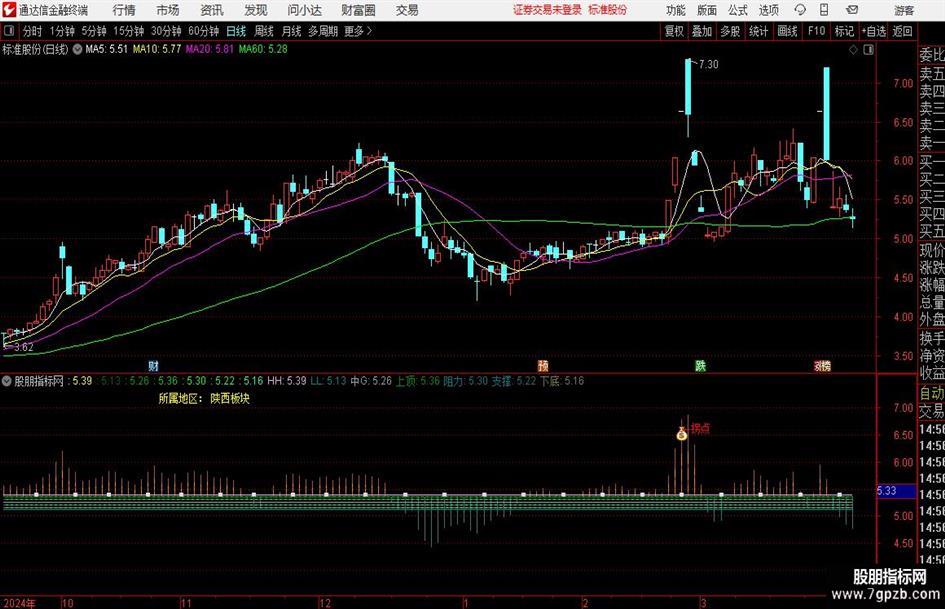Open the F10 company info button

817,31
